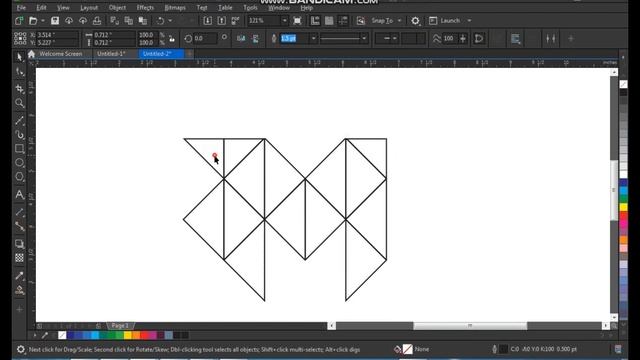Select the Shape edit tool
The height and width of the screenshot is (360, 640).
pos(19,72)
